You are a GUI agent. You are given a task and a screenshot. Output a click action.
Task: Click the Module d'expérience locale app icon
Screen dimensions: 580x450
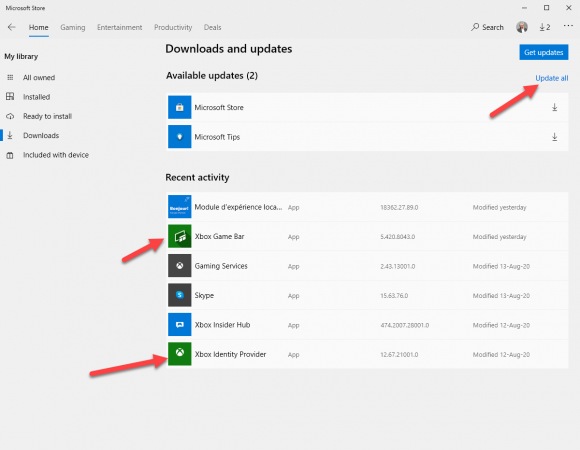click(179, 207)
